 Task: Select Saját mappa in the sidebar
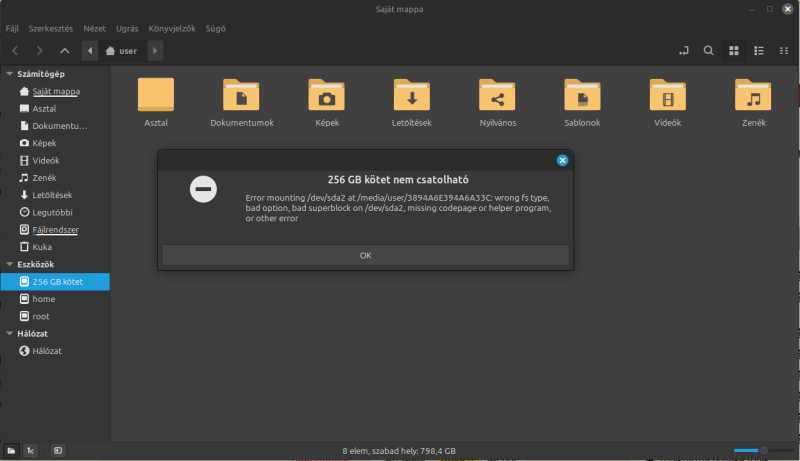pos(55,91)
